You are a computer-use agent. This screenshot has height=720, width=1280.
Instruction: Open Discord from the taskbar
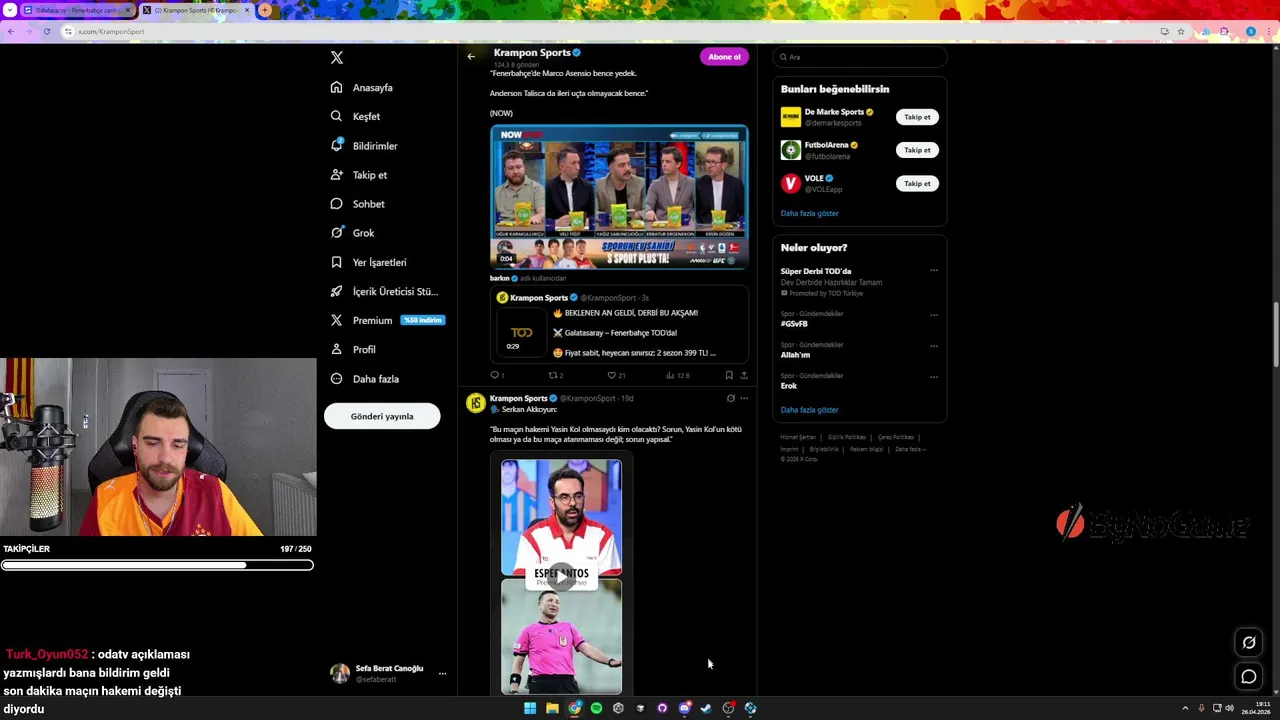(684, 708)
